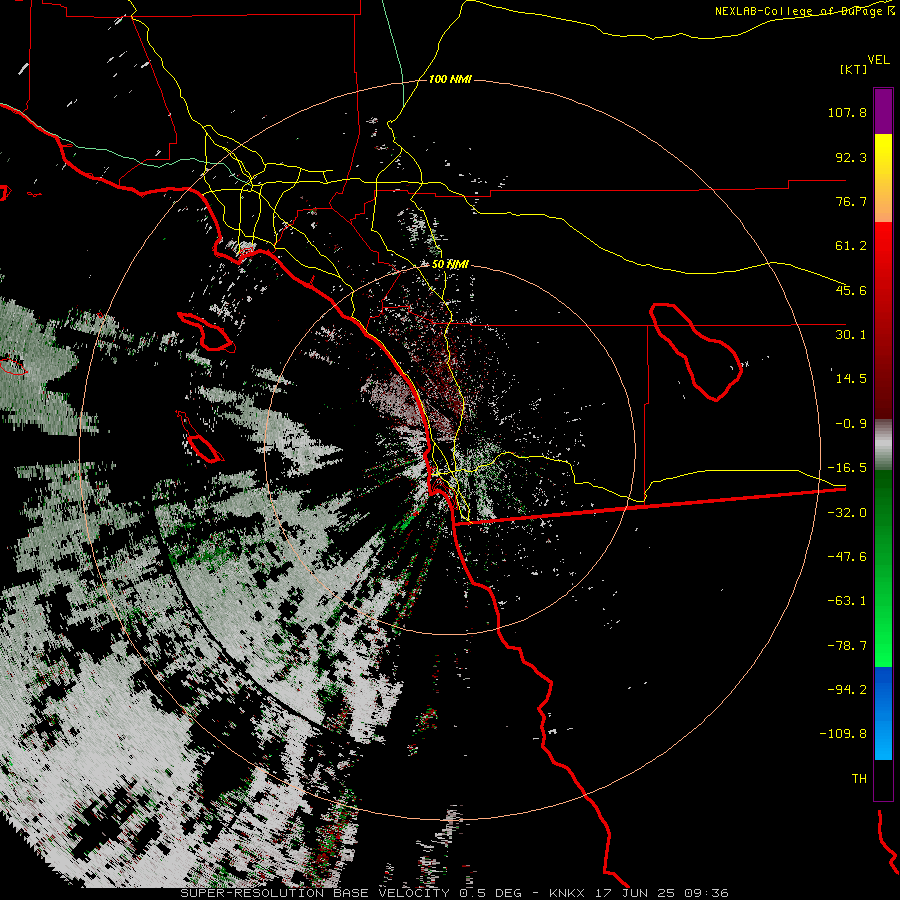The image size is (900, 900).
Task: Click the [KT] units label
Action: (x=854, y=69)
